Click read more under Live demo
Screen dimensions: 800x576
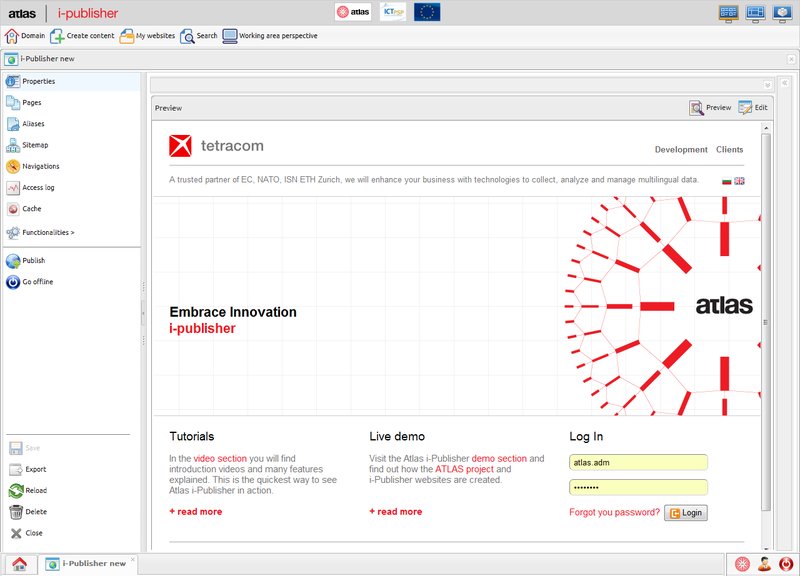tap(396, 512)
